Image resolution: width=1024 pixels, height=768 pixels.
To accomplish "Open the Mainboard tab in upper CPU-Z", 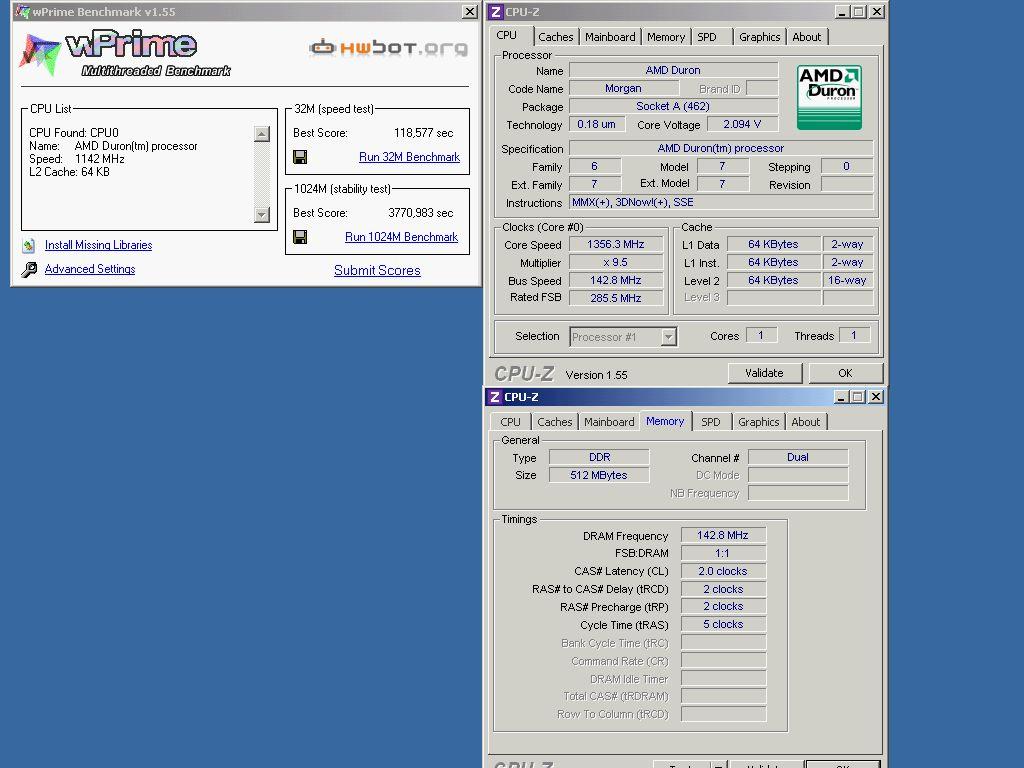I will 610,37.
